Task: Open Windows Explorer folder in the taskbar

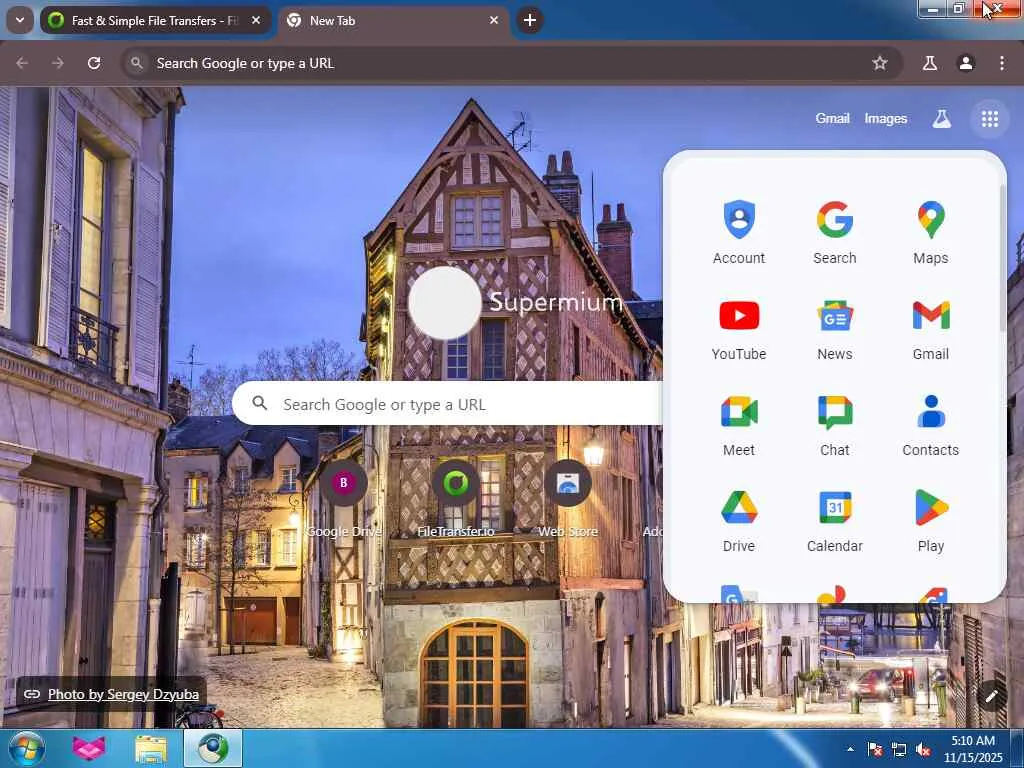Action: 151,748
